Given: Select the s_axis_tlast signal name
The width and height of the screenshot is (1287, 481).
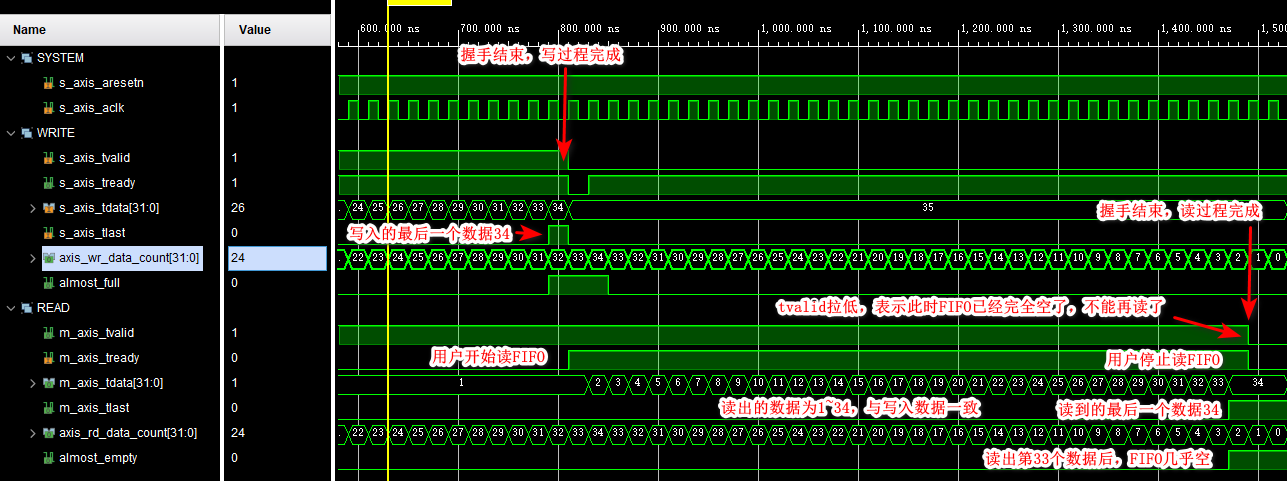Looking at the screenshot, I should [x=92, y=233].
